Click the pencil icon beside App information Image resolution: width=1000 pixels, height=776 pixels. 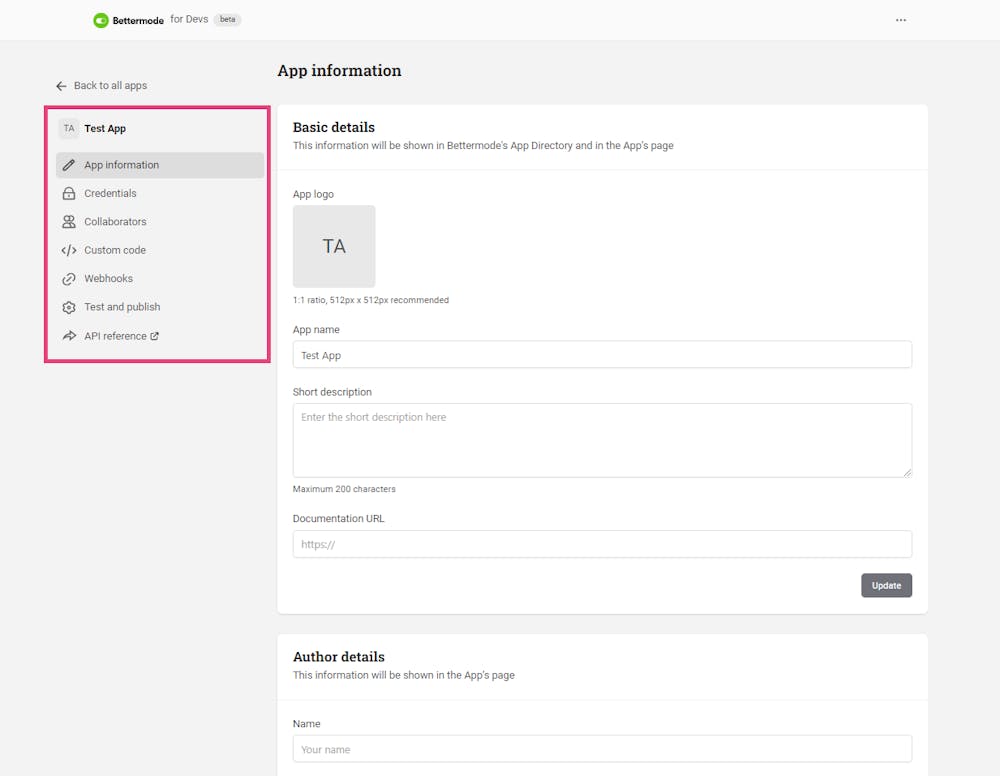[69, 165]
